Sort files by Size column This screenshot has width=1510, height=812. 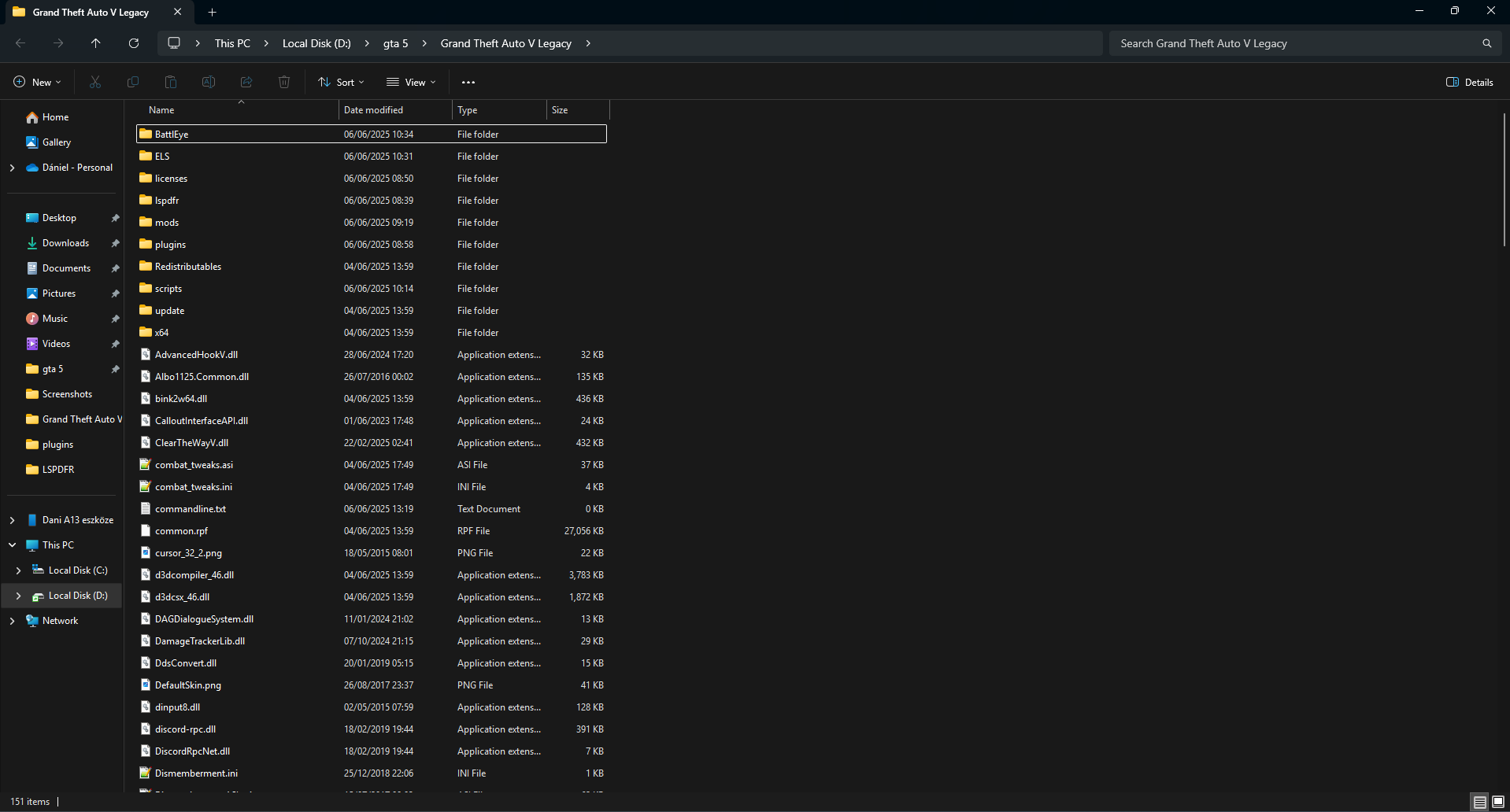(x=578, y=110)
